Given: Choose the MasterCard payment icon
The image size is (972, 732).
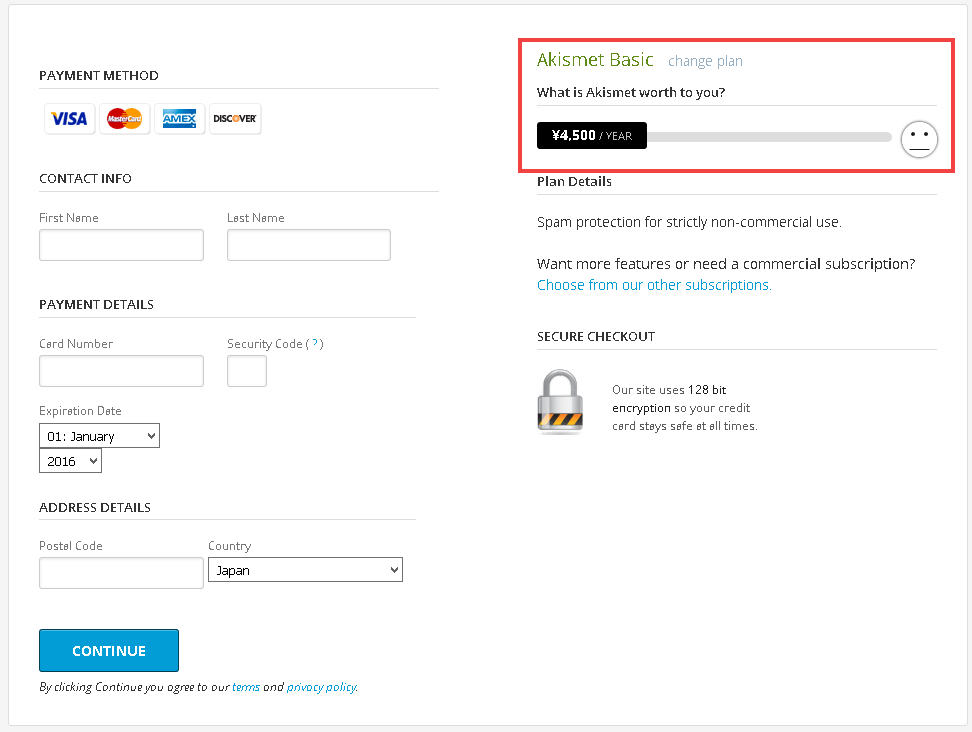Looking at the screenshot, I should pyautogui.click(x=125, y=118).
